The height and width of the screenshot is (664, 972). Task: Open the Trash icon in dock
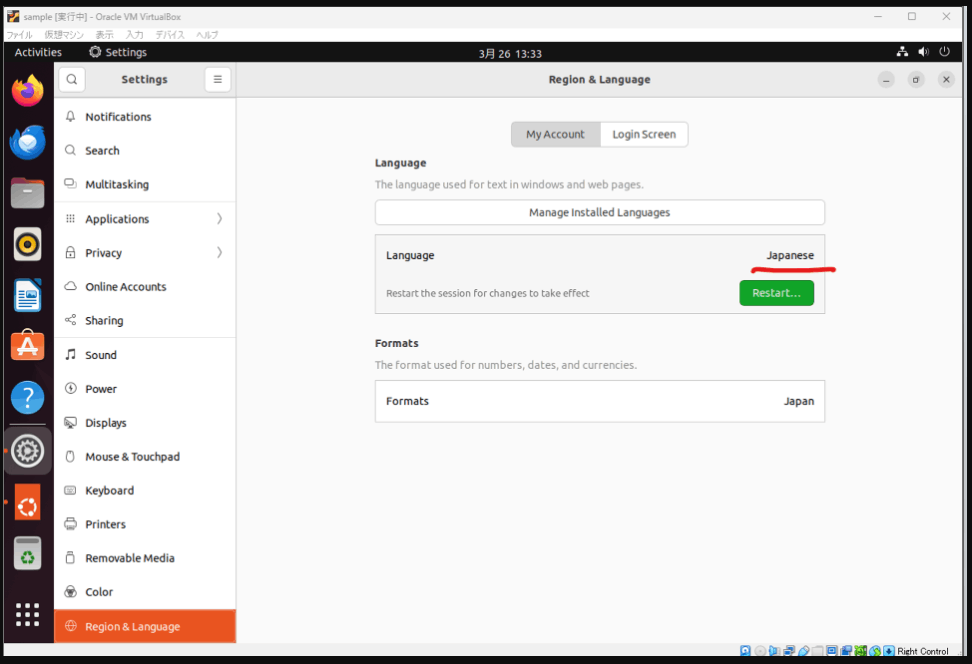(27, 553)
